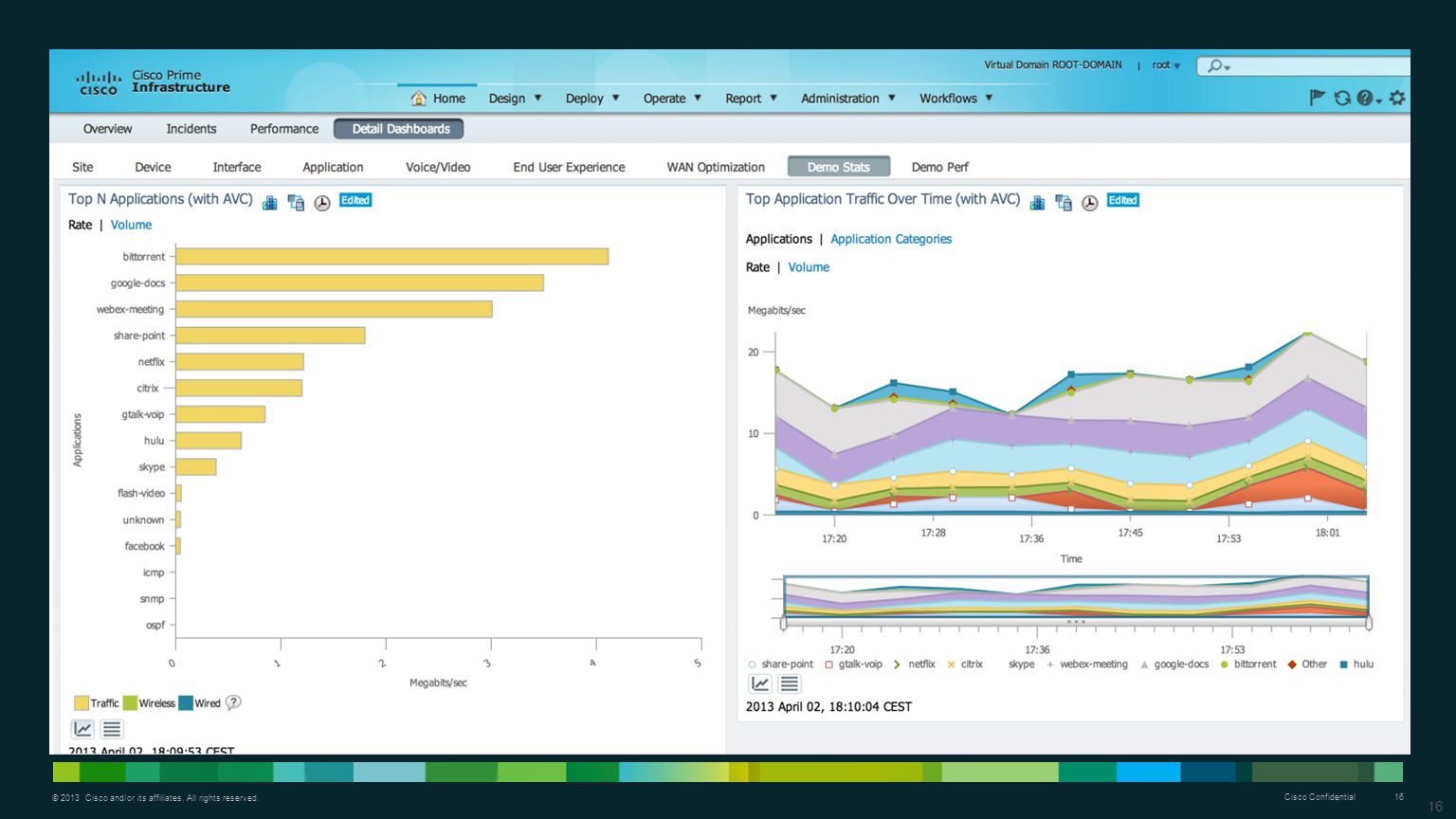Click site filter icon on Top N Applications

(270, 203)
